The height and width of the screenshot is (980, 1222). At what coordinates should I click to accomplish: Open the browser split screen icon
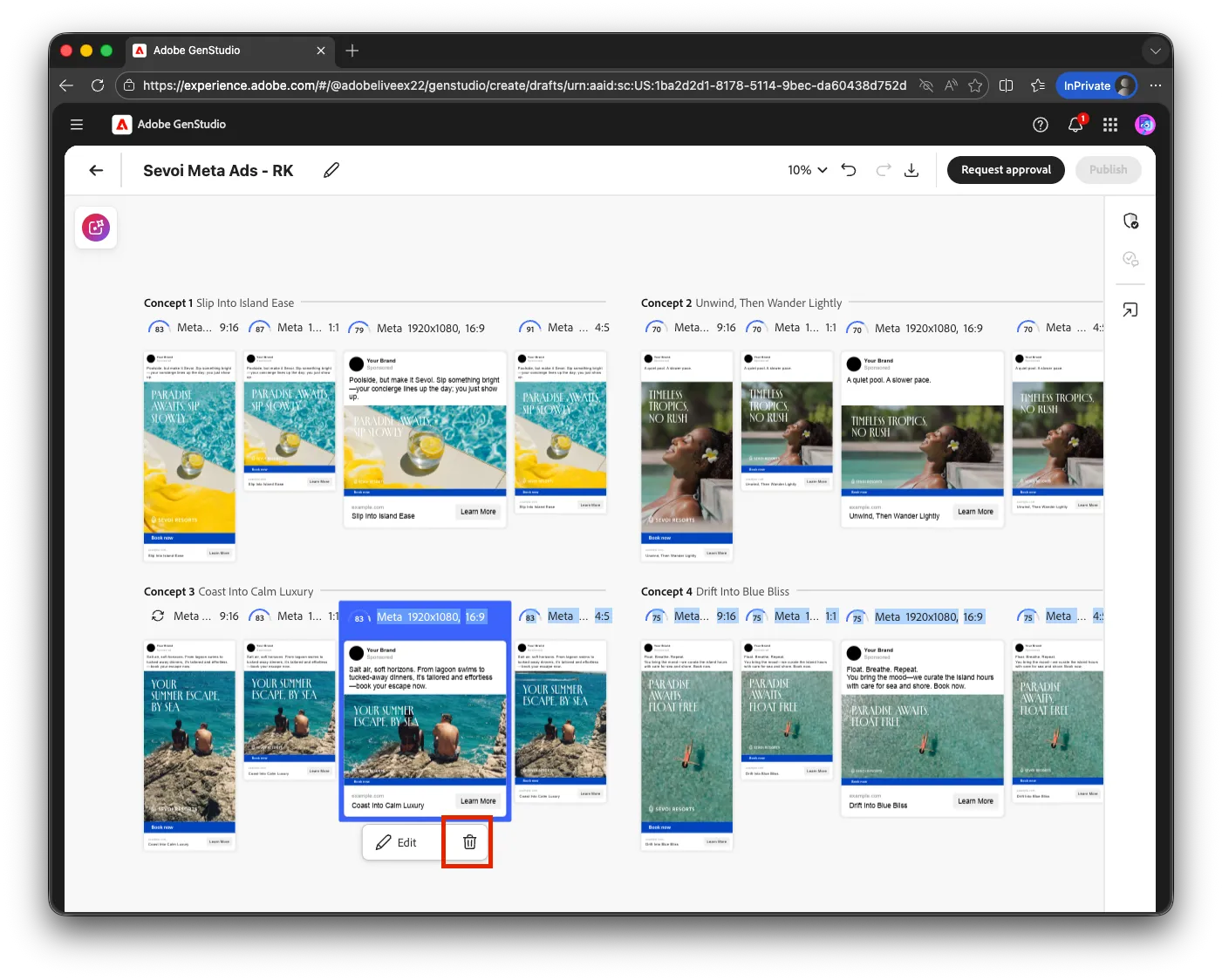[1006, 85]
